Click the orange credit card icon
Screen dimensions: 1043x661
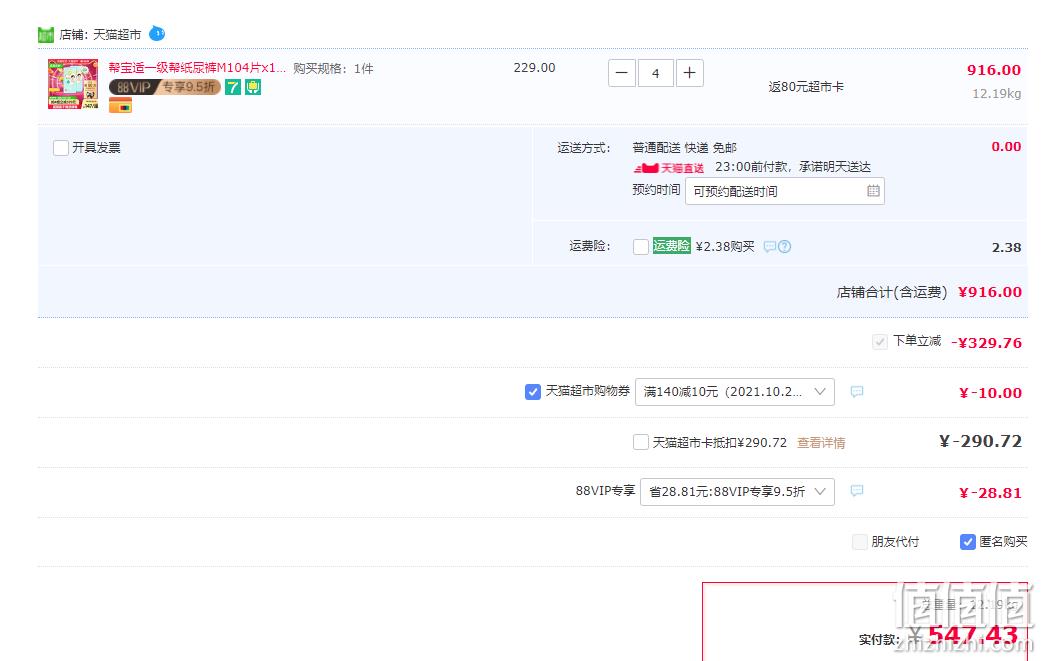(x=120, y=105)
